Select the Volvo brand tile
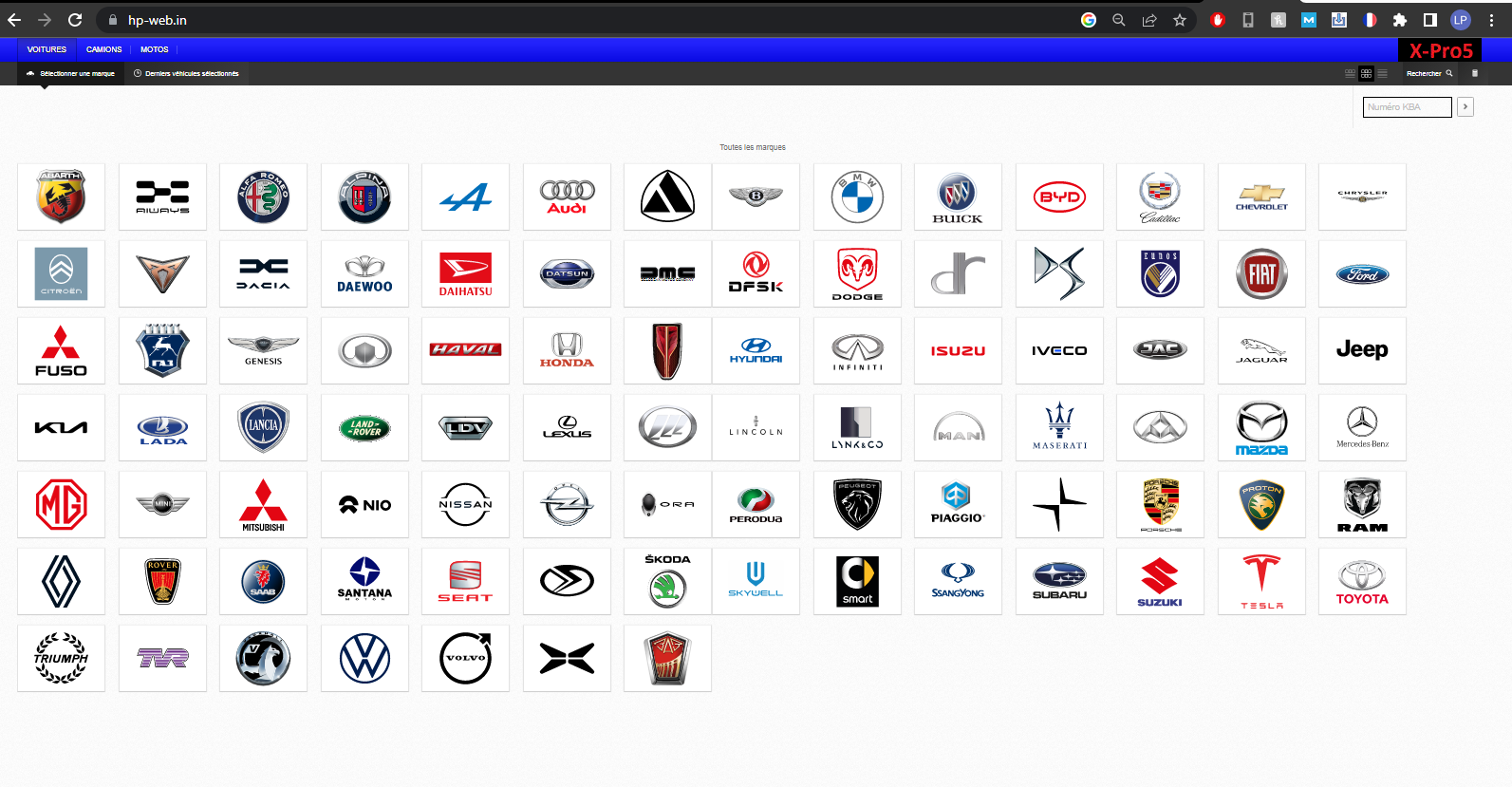Screen dimensions: 1512x787 tap(465, 658)
